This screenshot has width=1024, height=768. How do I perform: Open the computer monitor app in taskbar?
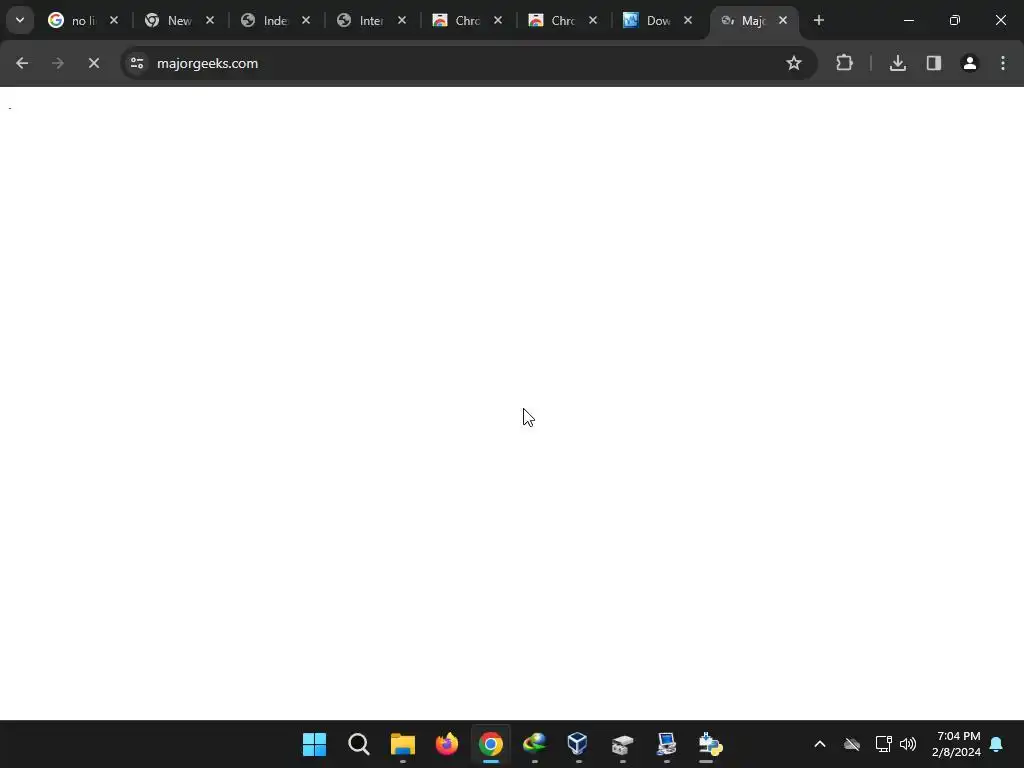click(666, 744)
